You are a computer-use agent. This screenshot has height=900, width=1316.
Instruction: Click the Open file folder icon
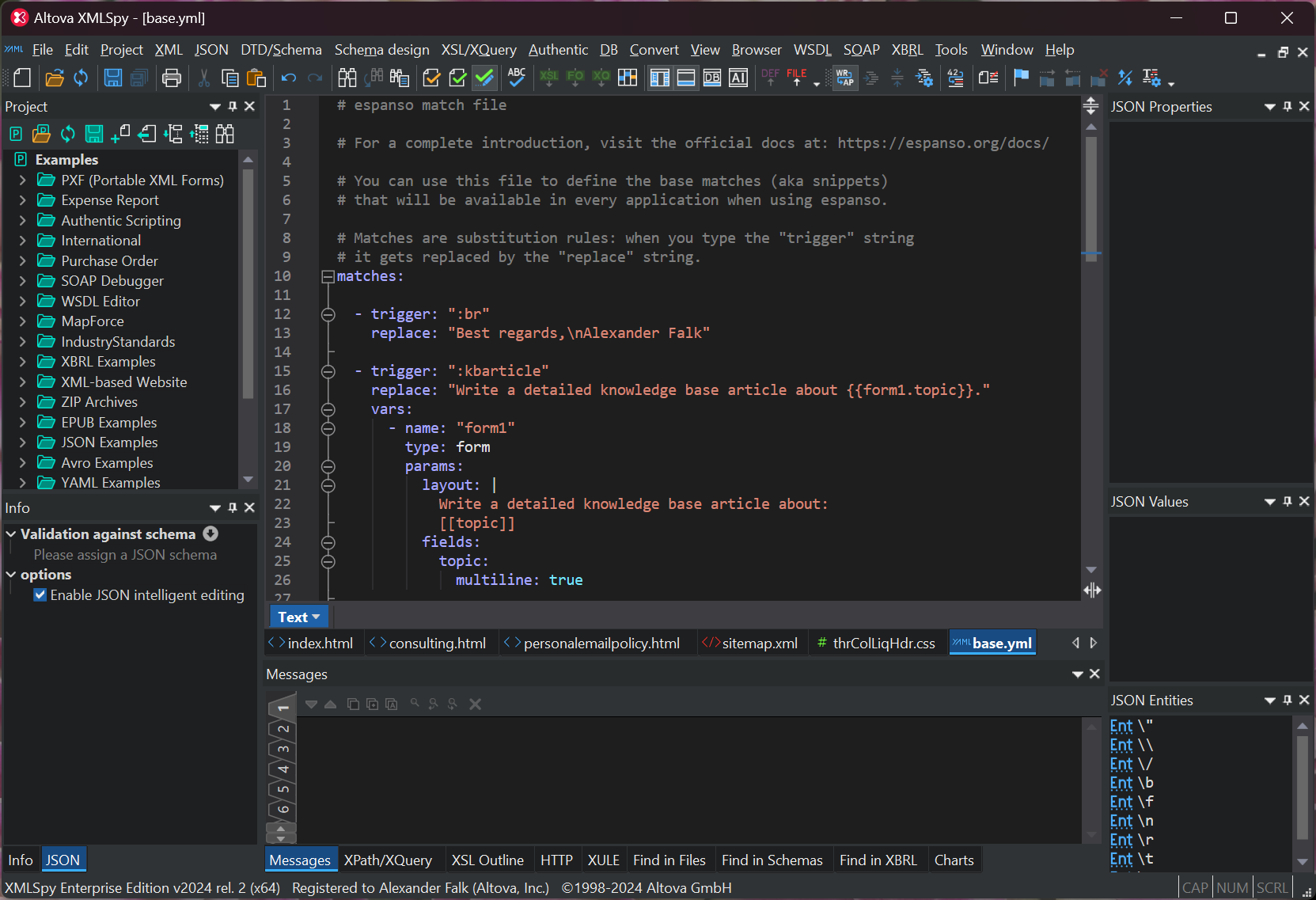point(55,78)
